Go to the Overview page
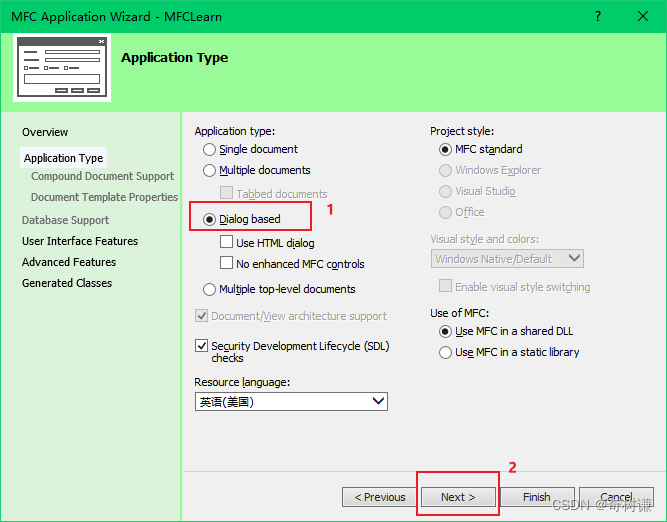Screen dimensions: 667x522 pyautogui.click(x=45, y=132)
